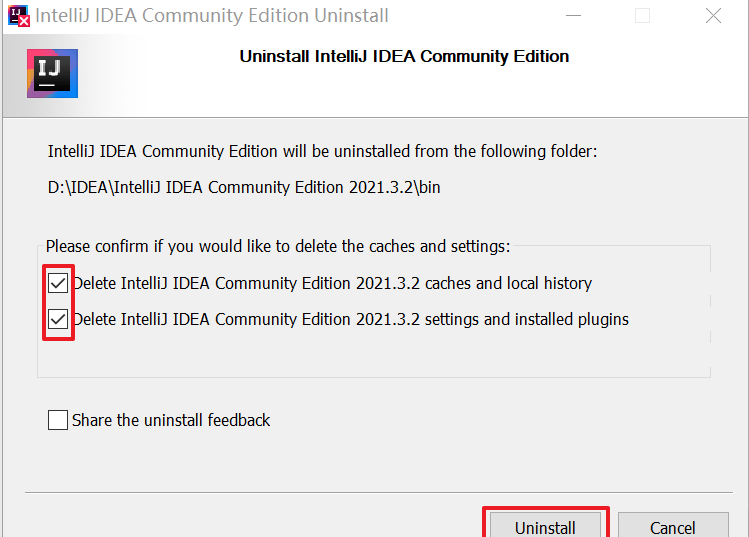This screenshot has width=749, height=537.
Task: Click the uninstaller title bar icon
Action: point(19,16)
